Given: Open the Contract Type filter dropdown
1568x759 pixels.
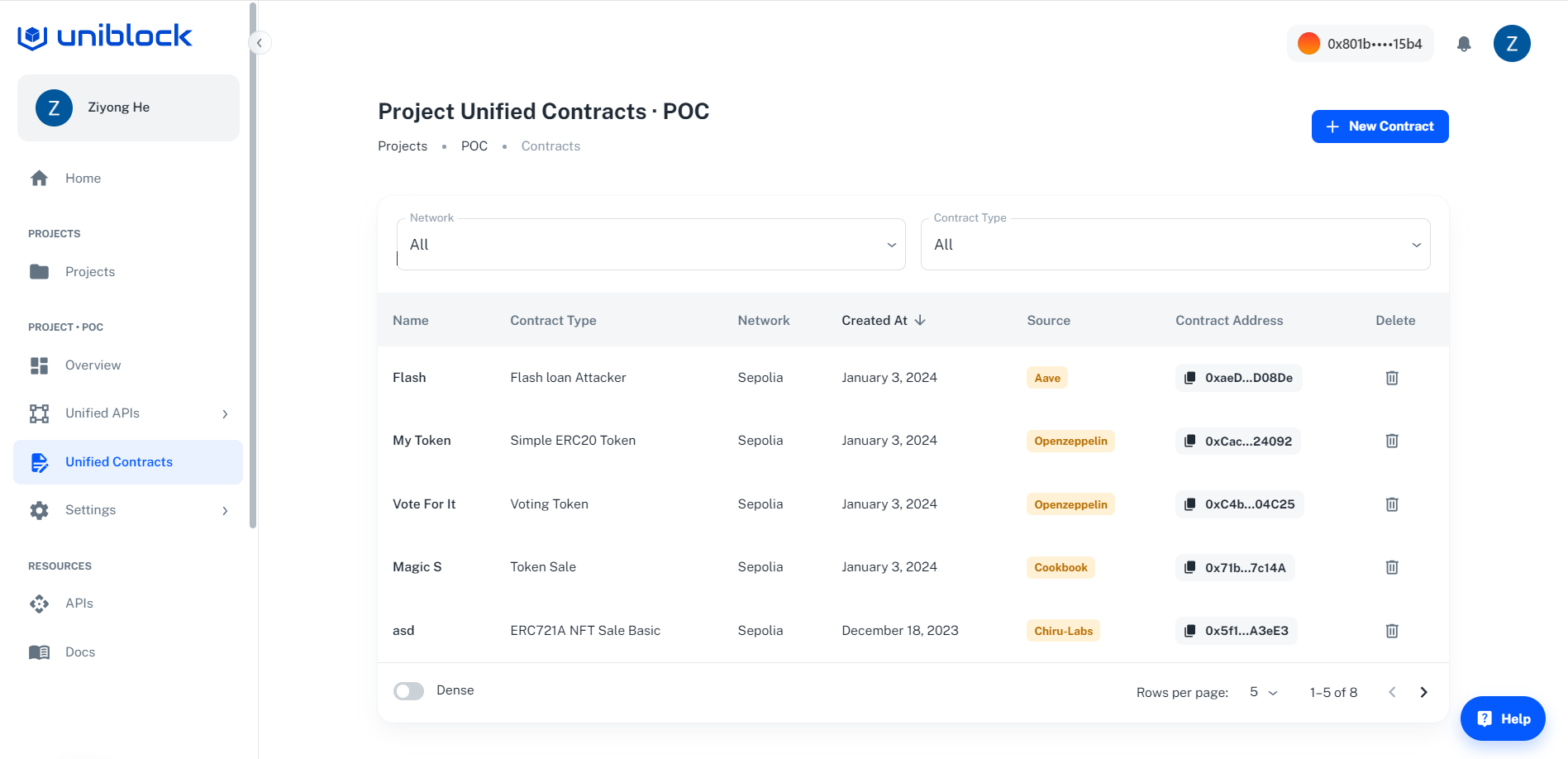Looking at the screenshot, I should (1175, 245).
